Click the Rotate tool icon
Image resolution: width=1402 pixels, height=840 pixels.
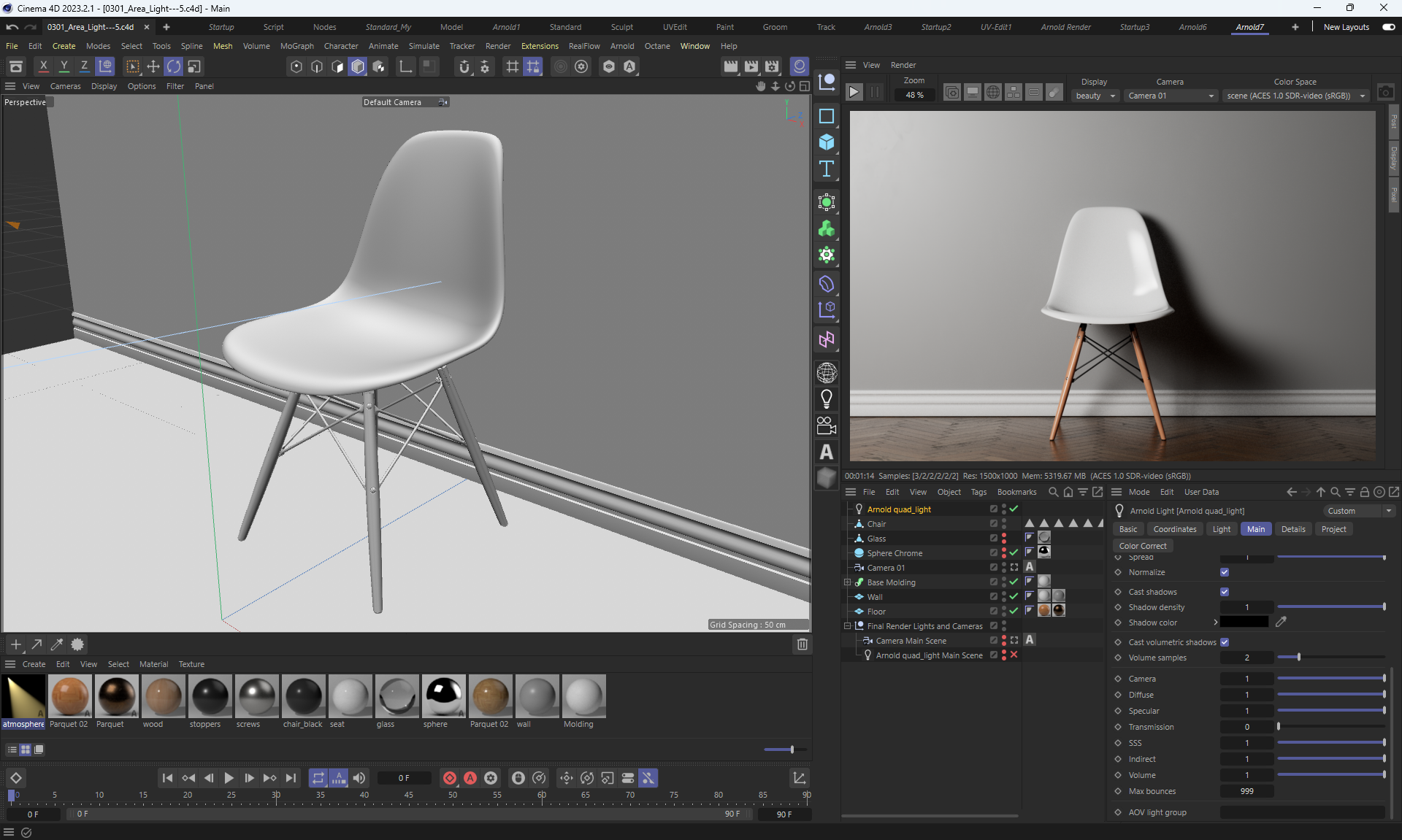173,66
